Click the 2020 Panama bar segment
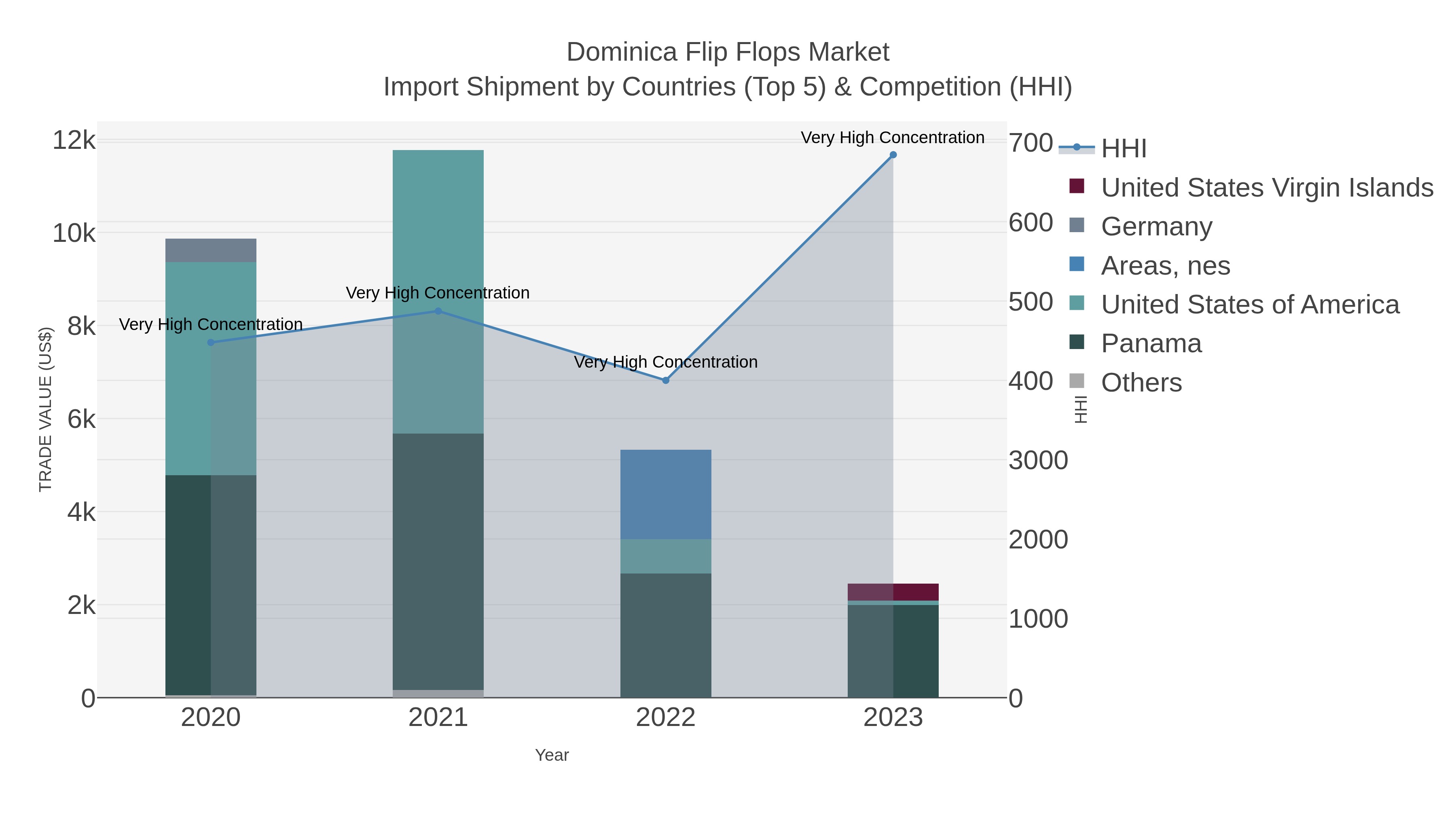Screen dimensions: 1456x819 point(211,585)
